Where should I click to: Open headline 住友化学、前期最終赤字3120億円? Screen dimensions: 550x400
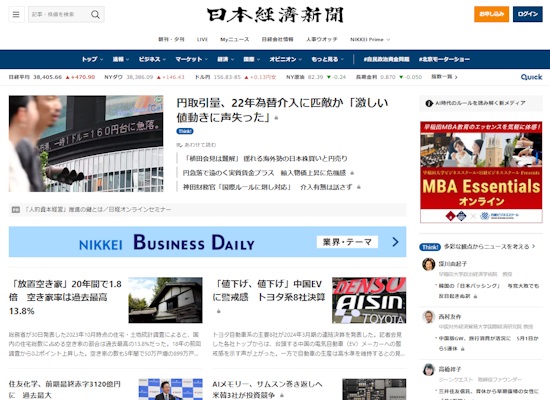(x=65, y=389)
